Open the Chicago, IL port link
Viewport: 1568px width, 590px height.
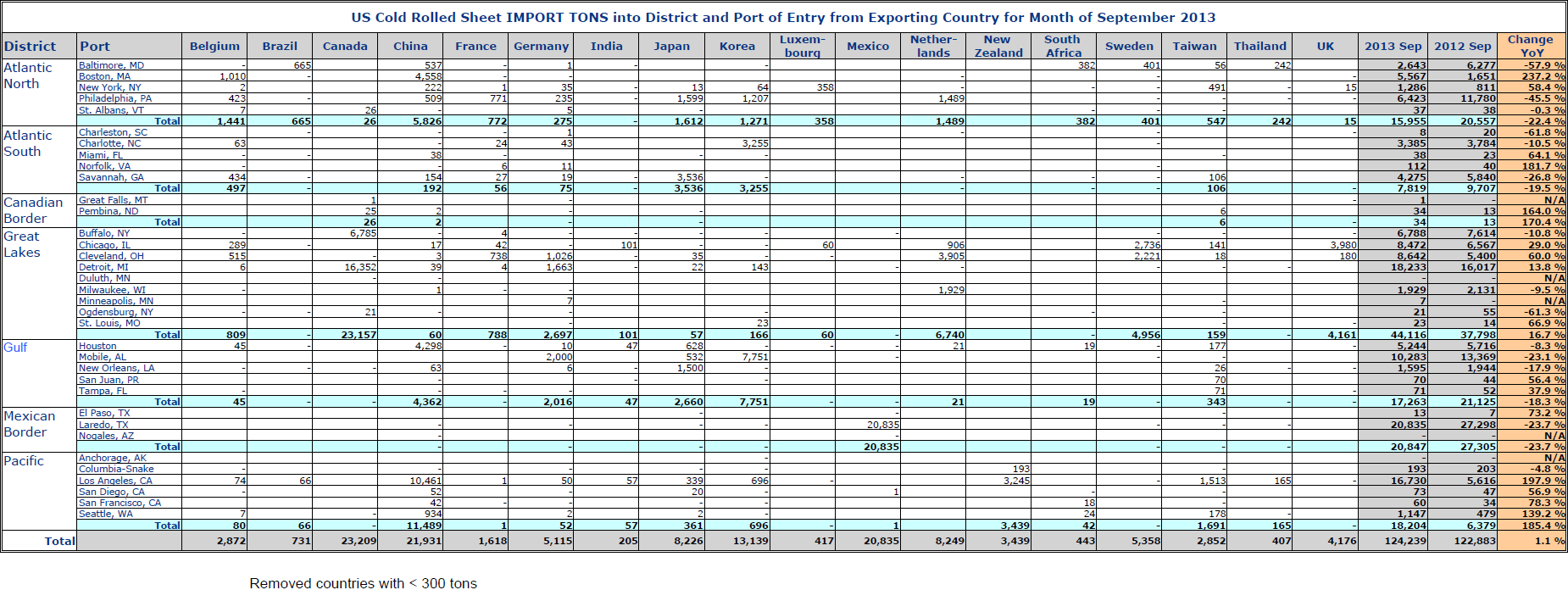[104, 245]
